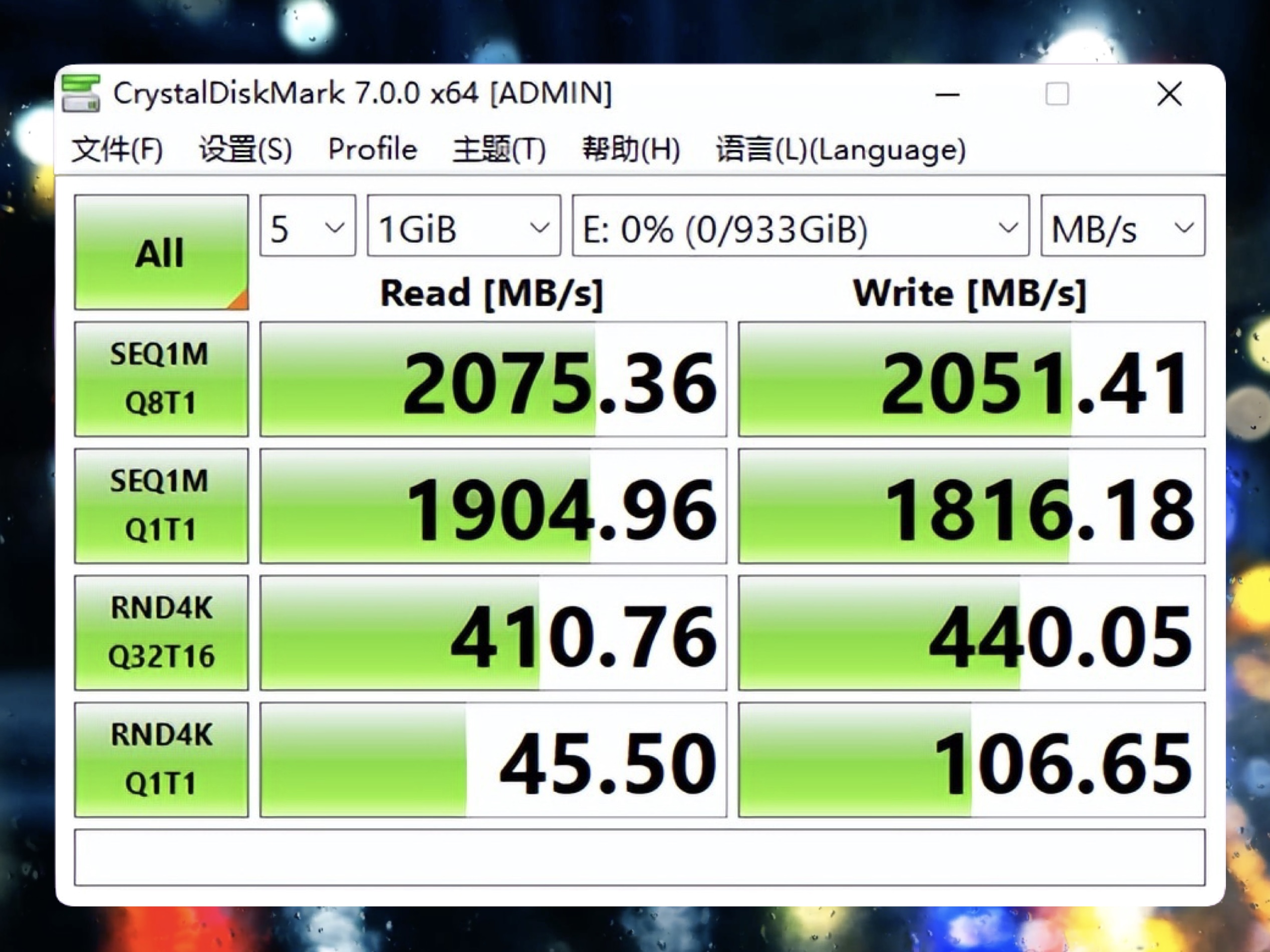Click the SEQ1M Q8T1 read result bar
Image resolution: width=1270 pixels, height=952 pixels.
click(x=494, y=376)
